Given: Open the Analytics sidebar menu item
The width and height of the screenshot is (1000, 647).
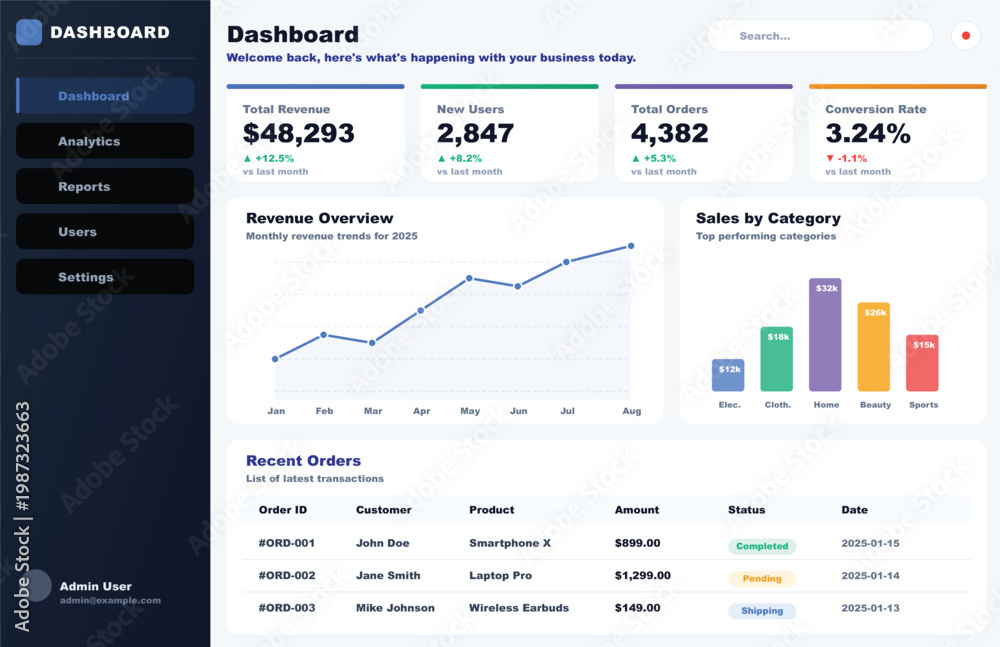Looking at the screenshot, I should (x=105, y=141).
